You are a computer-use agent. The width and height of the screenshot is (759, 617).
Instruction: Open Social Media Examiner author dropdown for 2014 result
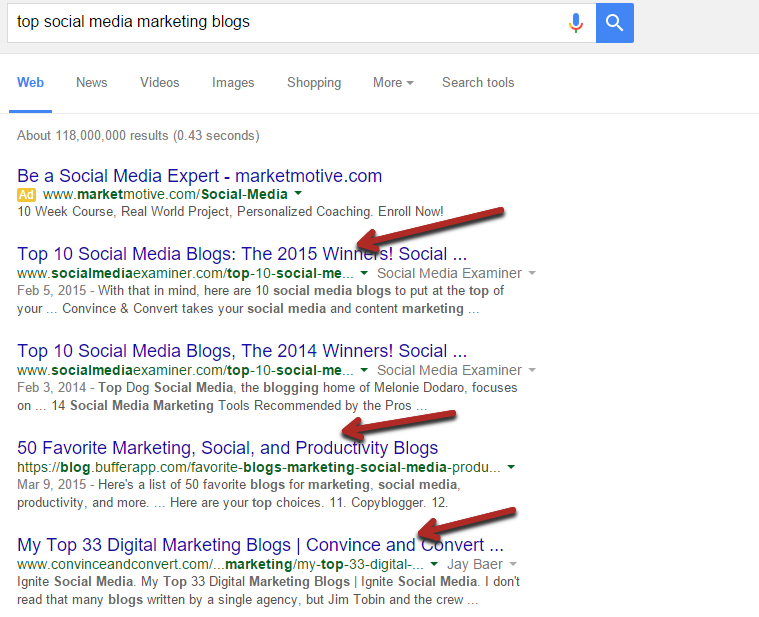click(532, 370)
